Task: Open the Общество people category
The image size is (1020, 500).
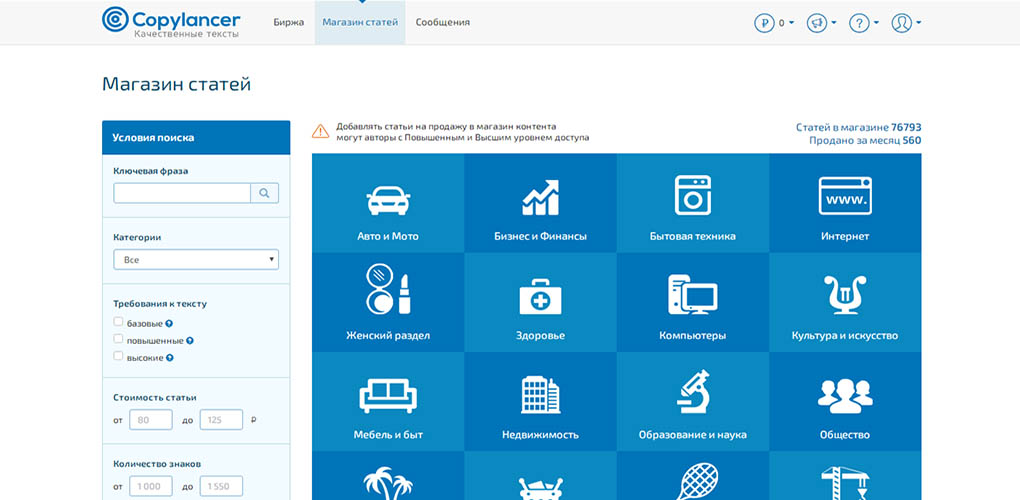Action: [845, 401]
